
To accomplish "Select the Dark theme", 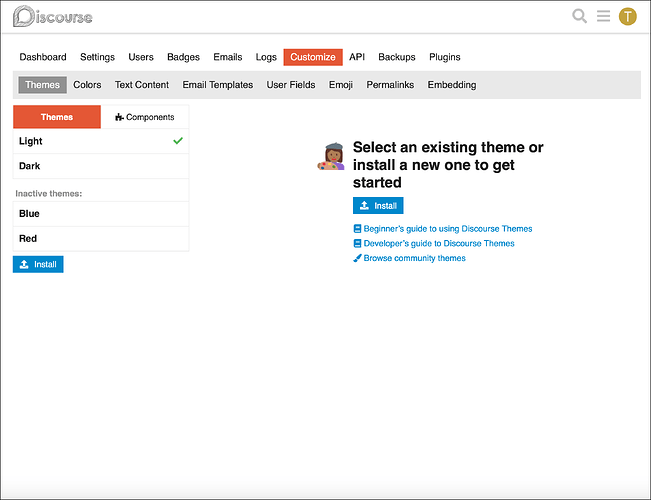I will [101, 166].
